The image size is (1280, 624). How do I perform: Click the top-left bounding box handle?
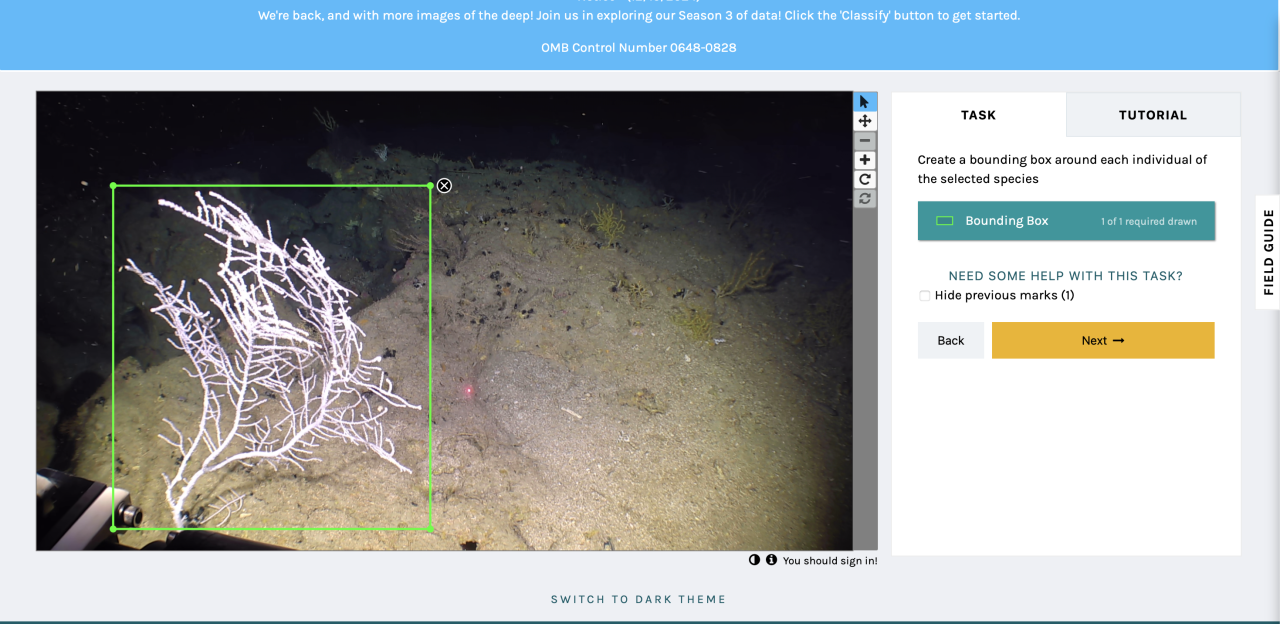(113, 185)
